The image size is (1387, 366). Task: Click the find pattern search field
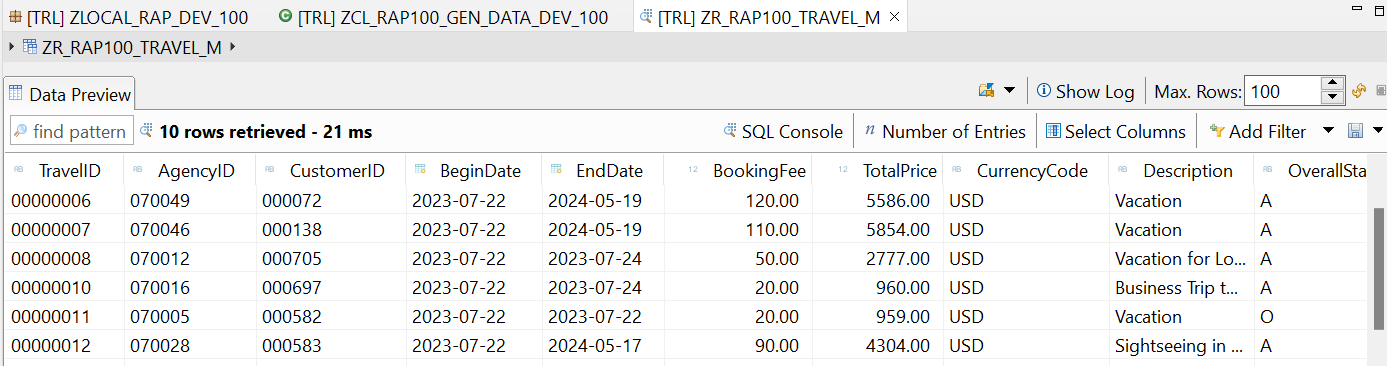point(71,131)
